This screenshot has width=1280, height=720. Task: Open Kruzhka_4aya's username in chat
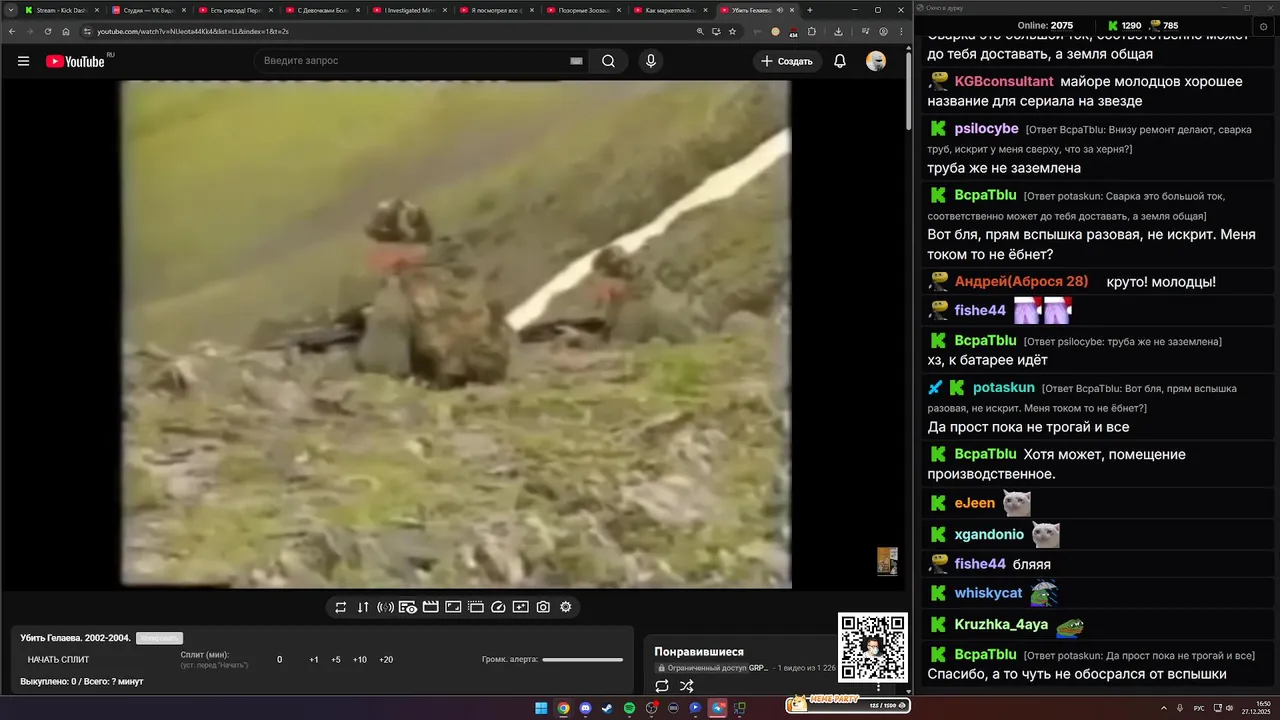point(1001,625)
